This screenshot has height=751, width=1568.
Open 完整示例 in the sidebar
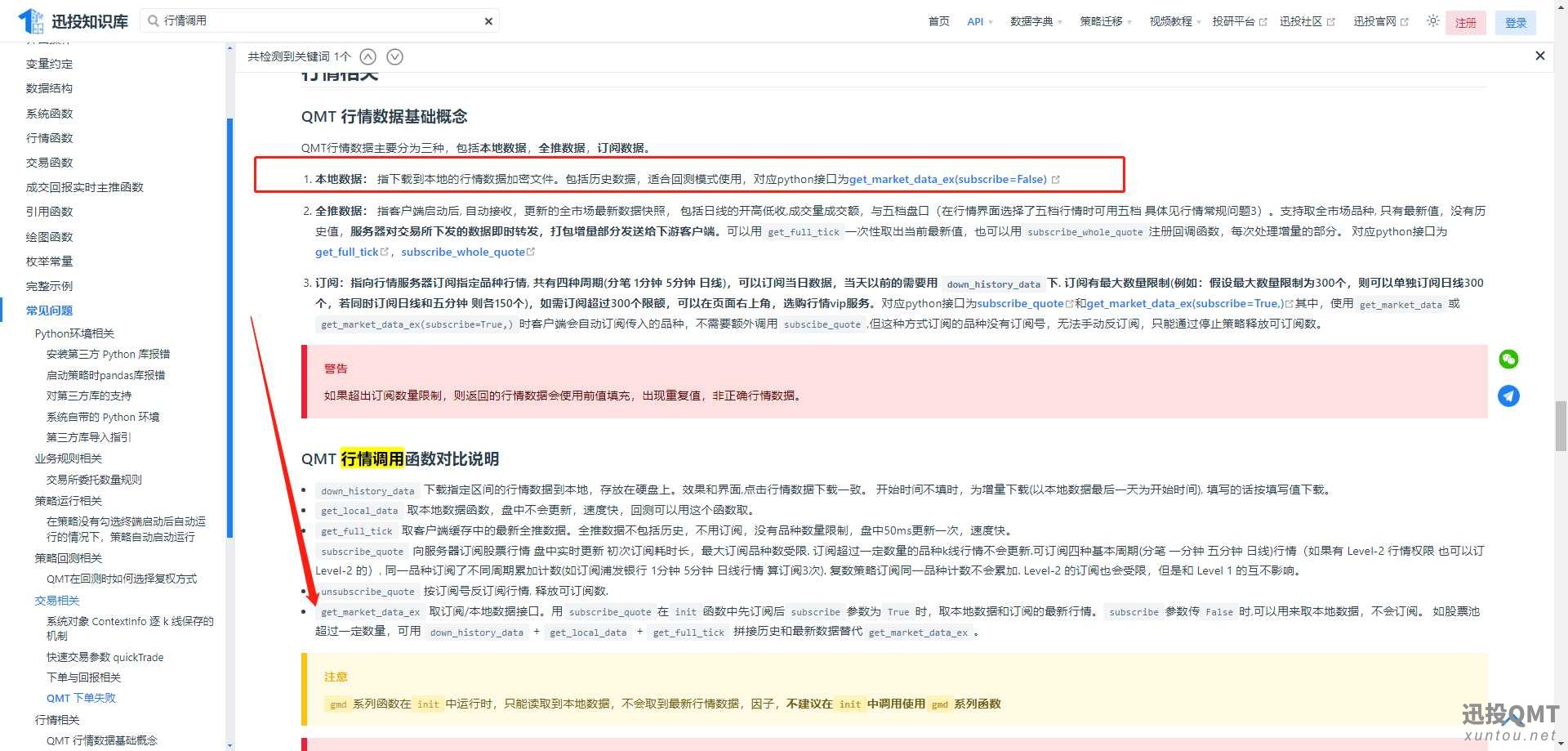coord(49,286)
